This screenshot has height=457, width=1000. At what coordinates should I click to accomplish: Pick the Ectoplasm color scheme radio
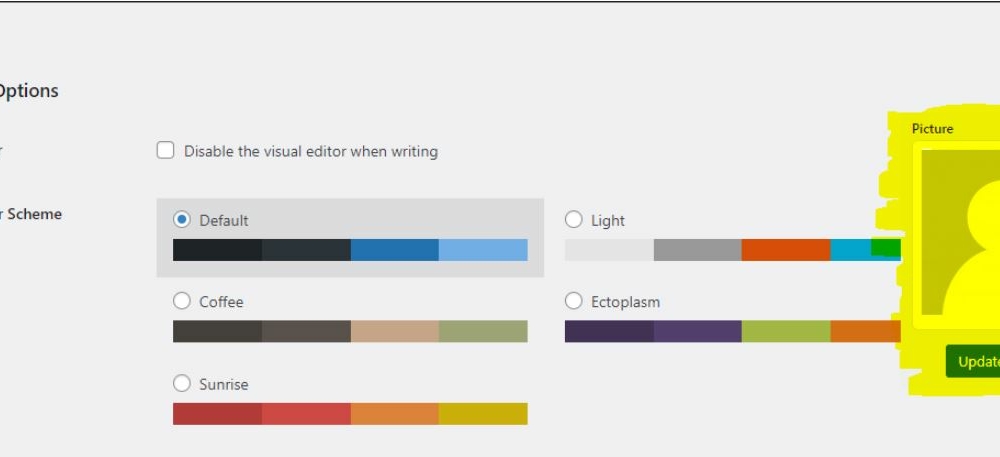tap(573, 301)
